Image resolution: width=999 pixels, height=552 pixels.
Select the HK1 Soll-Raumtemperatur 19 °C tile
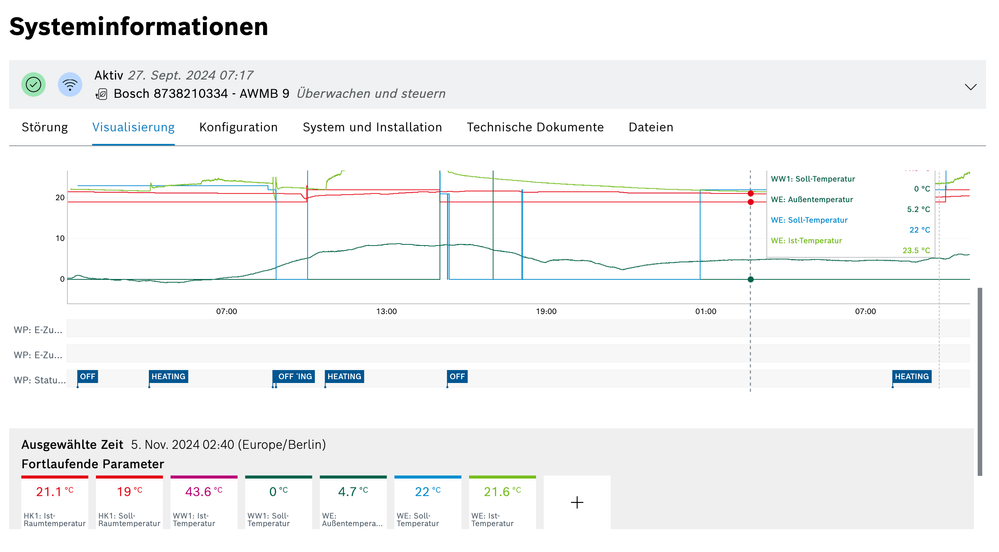click(x=129, y=503)
